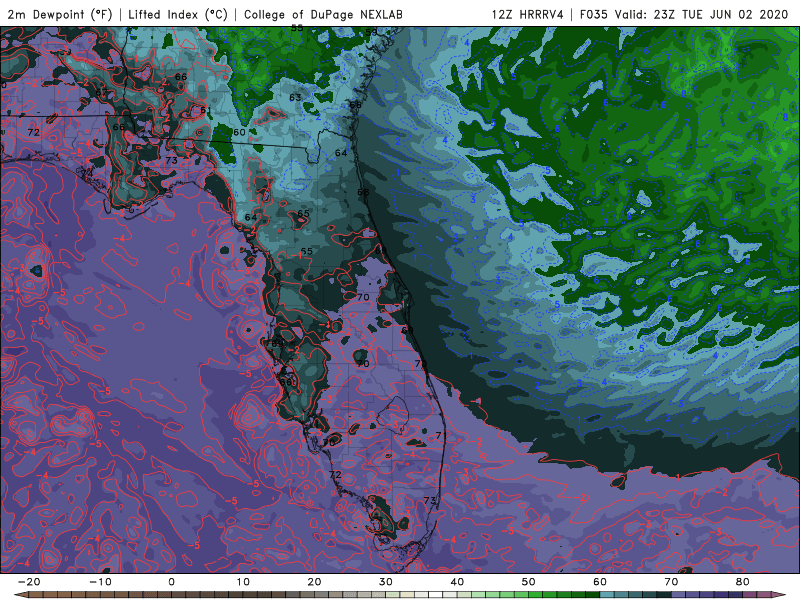Click the '12Z HRRRV4' model run label
Viewport: 800px width, 600px height.
point(528,14)
